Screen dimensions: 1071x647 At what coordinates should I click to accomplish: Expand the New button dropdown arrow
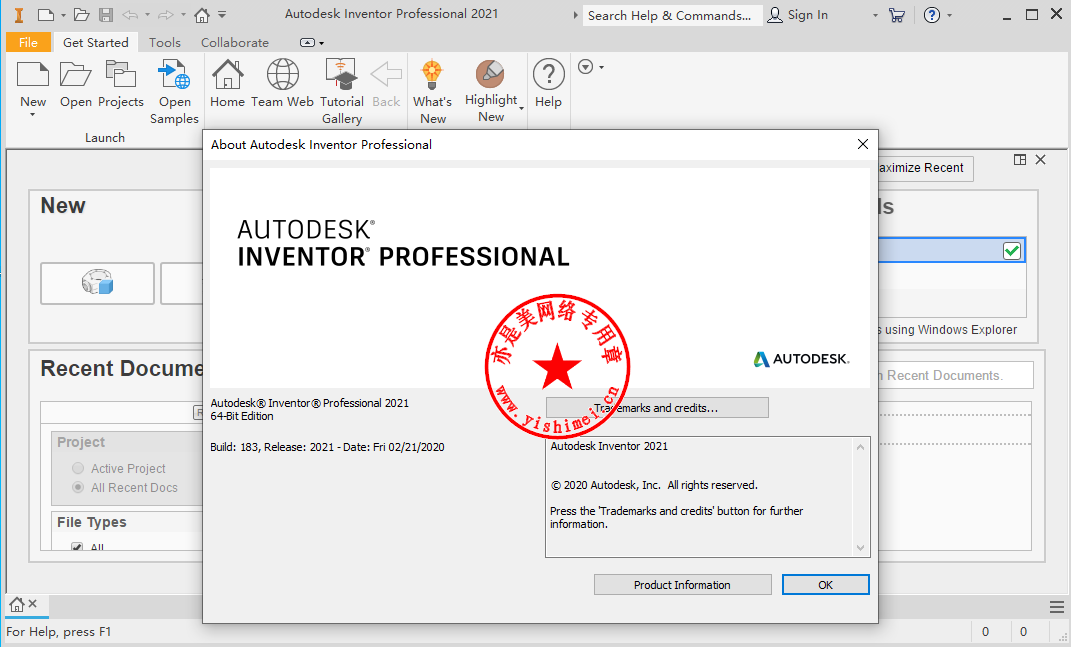pos(32,115)
